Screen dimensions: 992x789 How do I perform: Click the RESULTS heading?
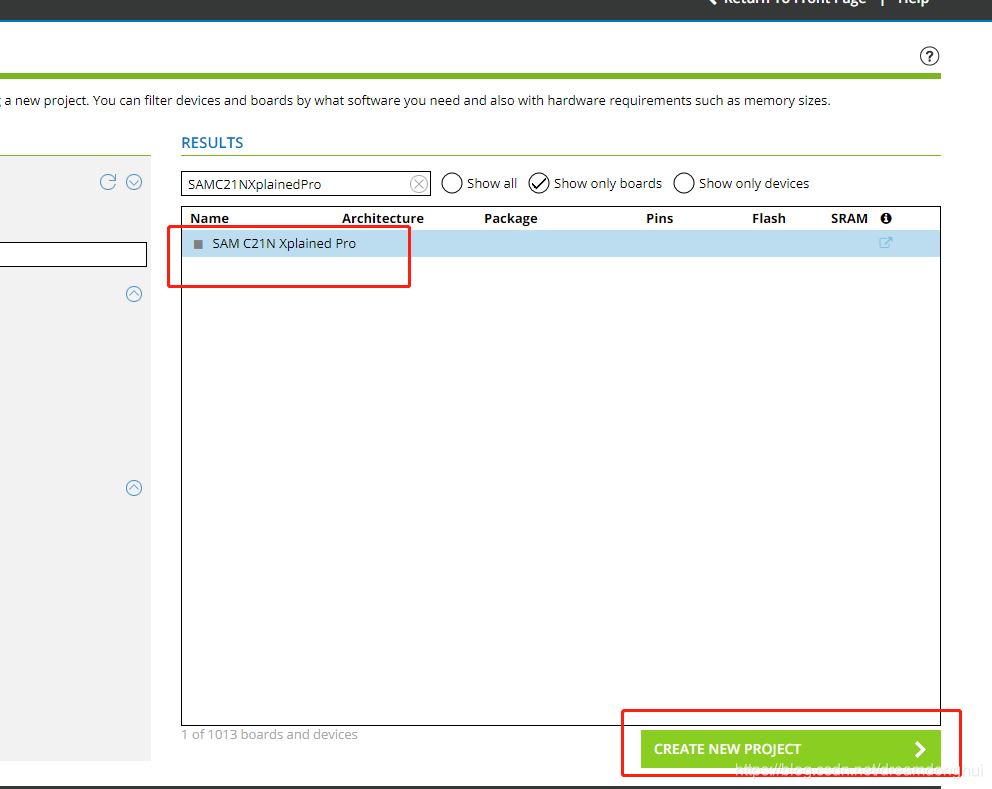coord(212,143)
